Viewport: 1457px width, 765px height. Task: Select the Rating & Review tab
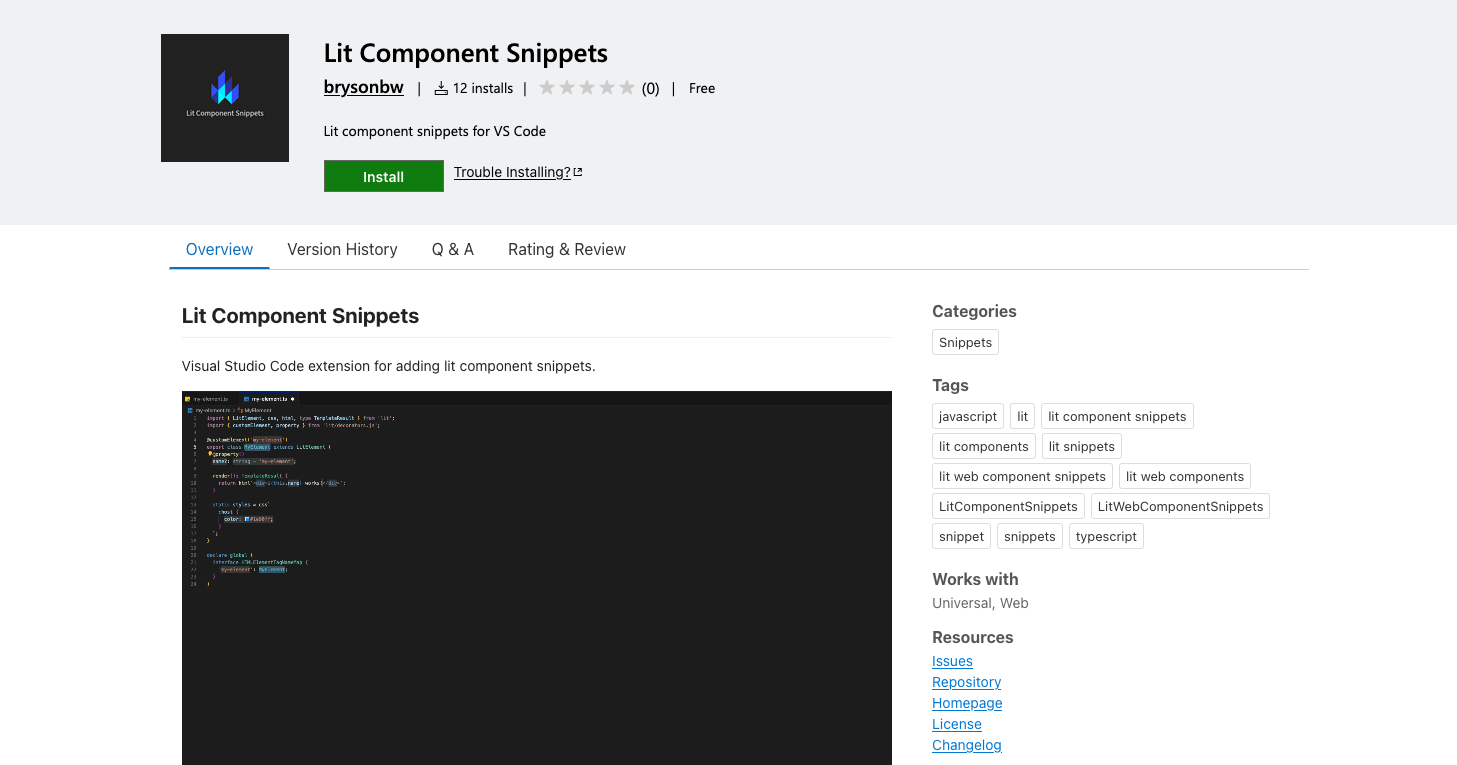[566, 249]
